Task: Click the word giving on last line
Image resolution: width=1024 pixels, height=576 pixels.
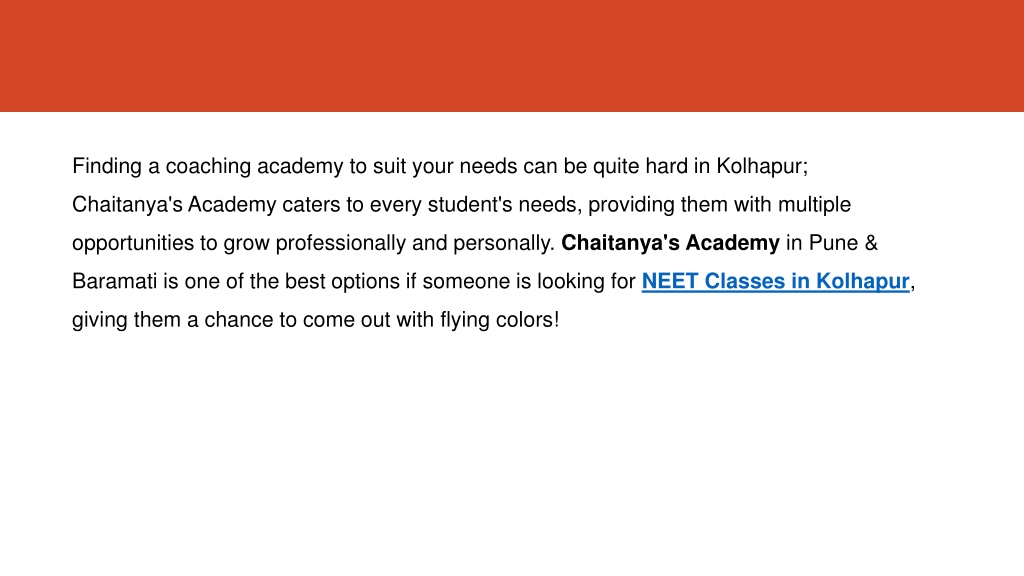Action: (100, 320)
